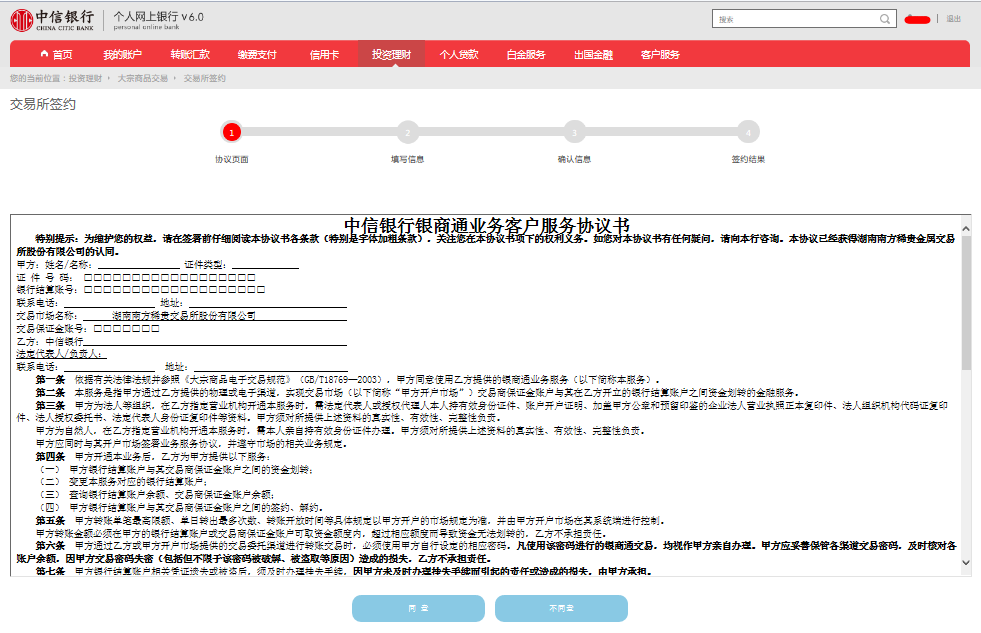Click the agreement scrollbar up arrow
981x633 pixels.
[x=966, y=229]
